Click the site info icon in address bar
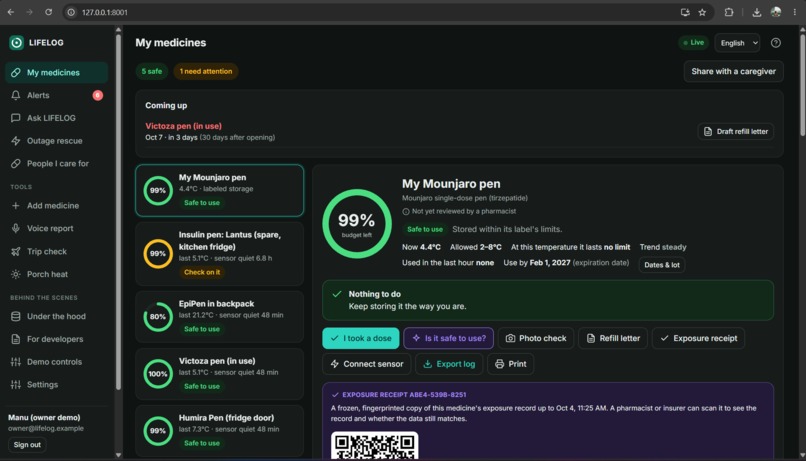 click(71, 12)
